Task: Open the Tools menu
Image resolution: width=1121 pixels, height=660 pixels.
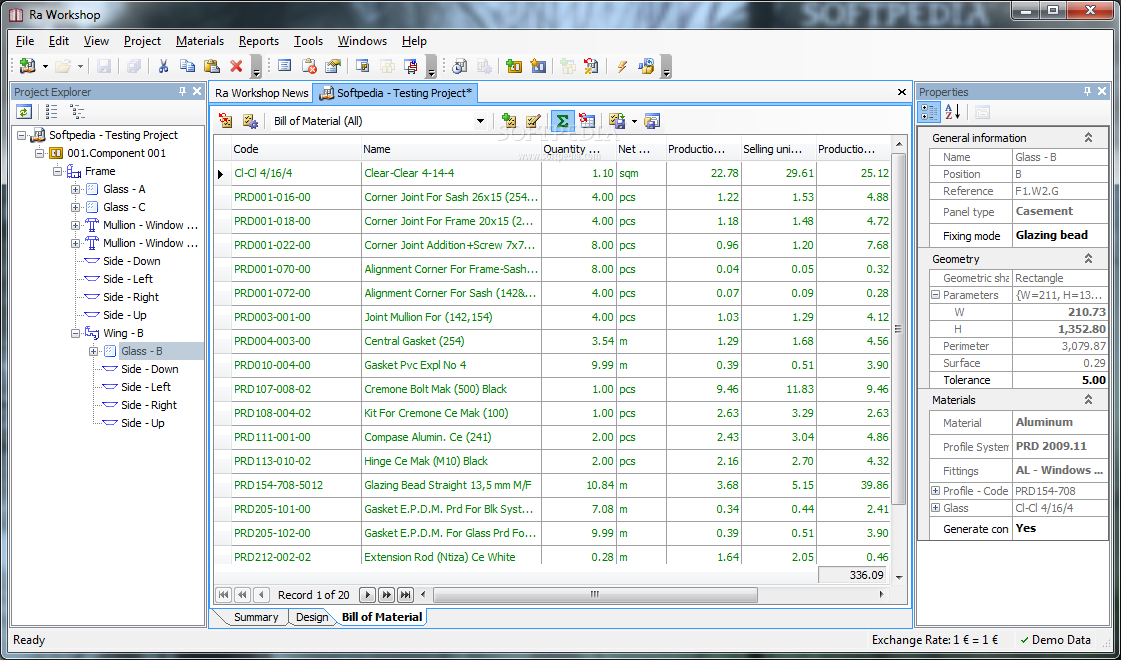Action: [x=308, y=41]
